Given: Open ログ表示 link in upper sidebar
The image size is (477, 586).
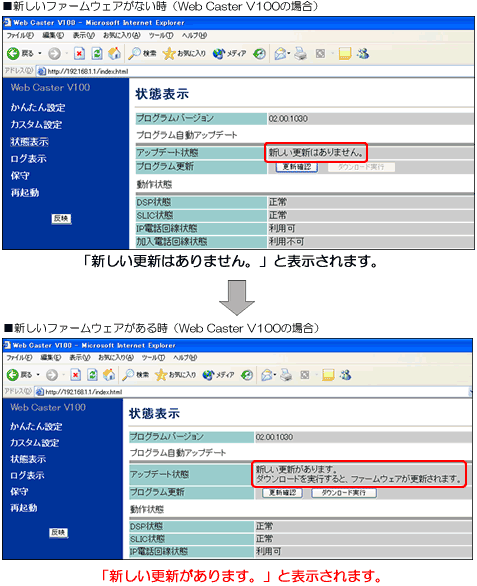Looking at the screenshot, I should coord(28,159).
